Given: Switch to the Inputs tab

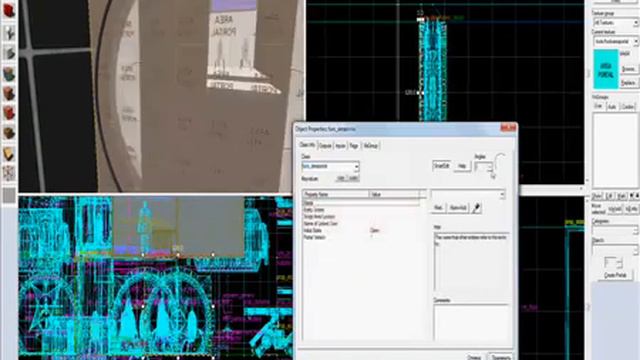Looking at the screenshot, I should pos(340,146).
